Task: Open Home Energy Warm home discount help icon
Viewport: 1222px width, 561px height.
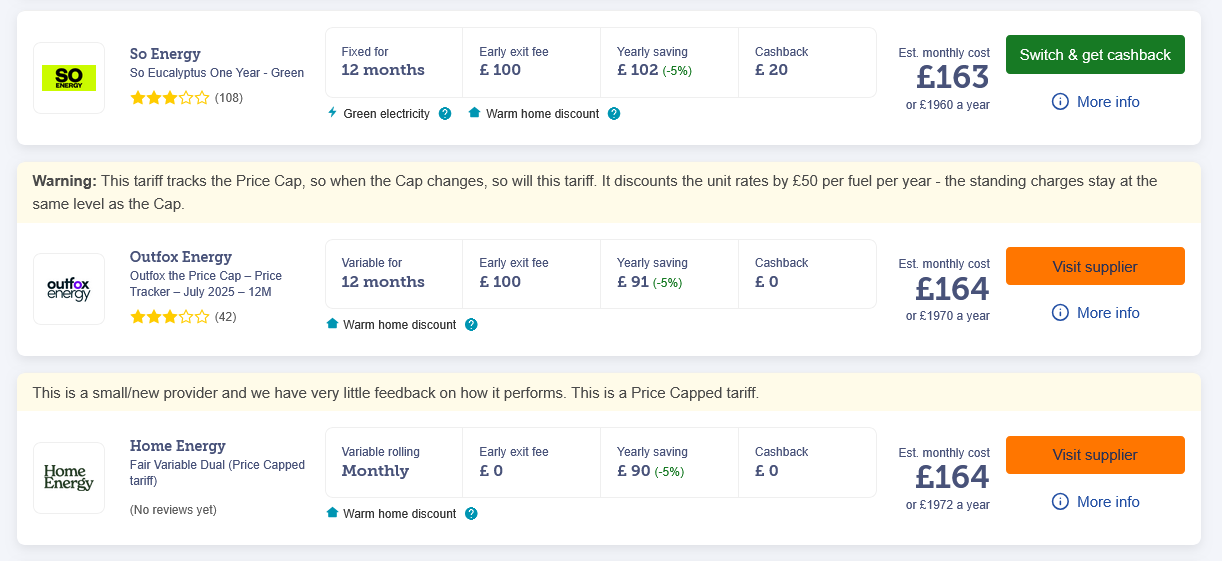Action: (x=471, y=514)
